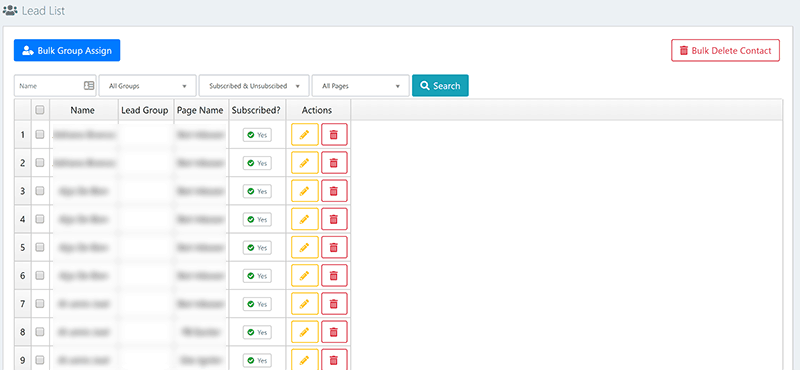This screenshot has width=800, height=370.
Task: Edit lead in row 4 with pencil icon
Action: (305, 219)
